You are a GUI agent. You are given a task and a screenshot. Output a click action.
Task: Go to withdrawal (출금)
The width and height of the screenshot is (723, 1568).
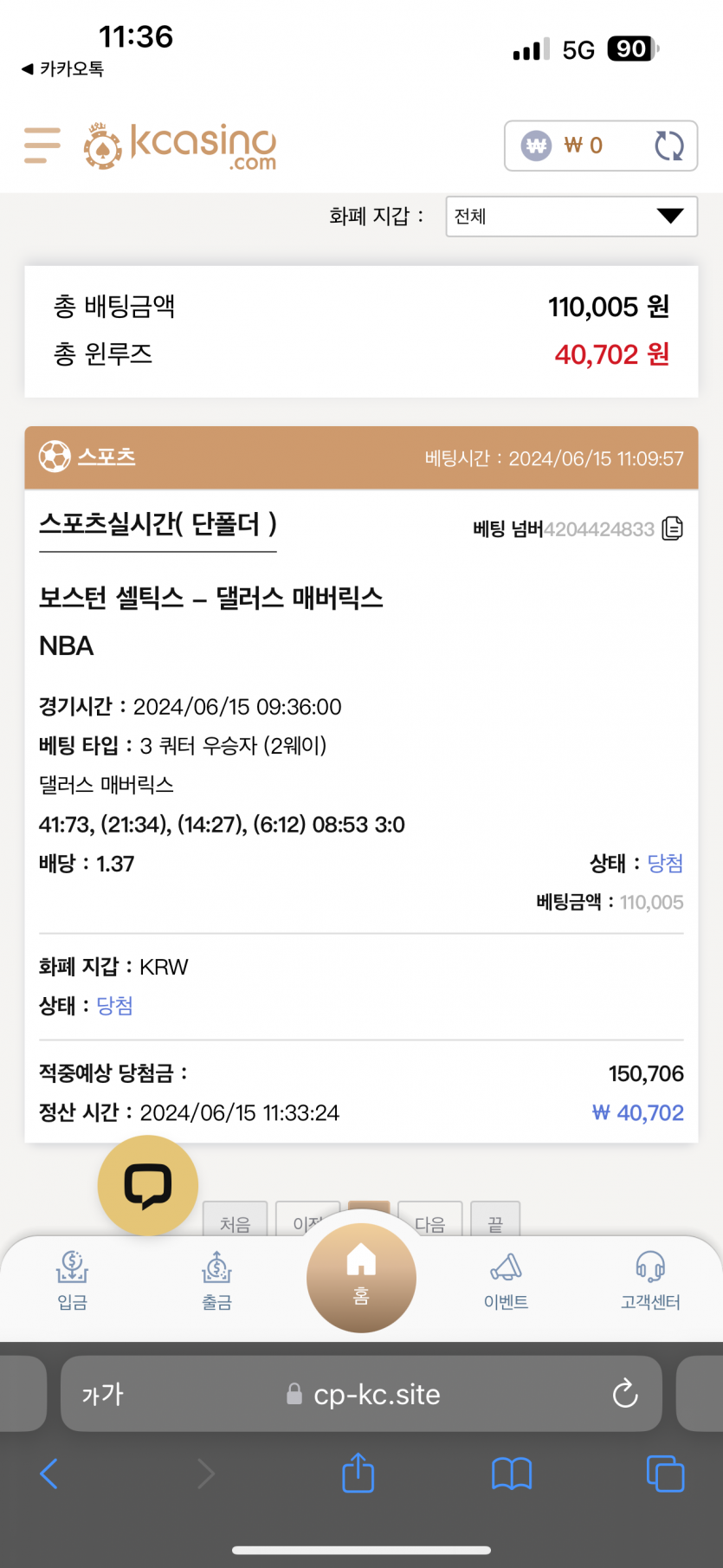[216, 1281]
